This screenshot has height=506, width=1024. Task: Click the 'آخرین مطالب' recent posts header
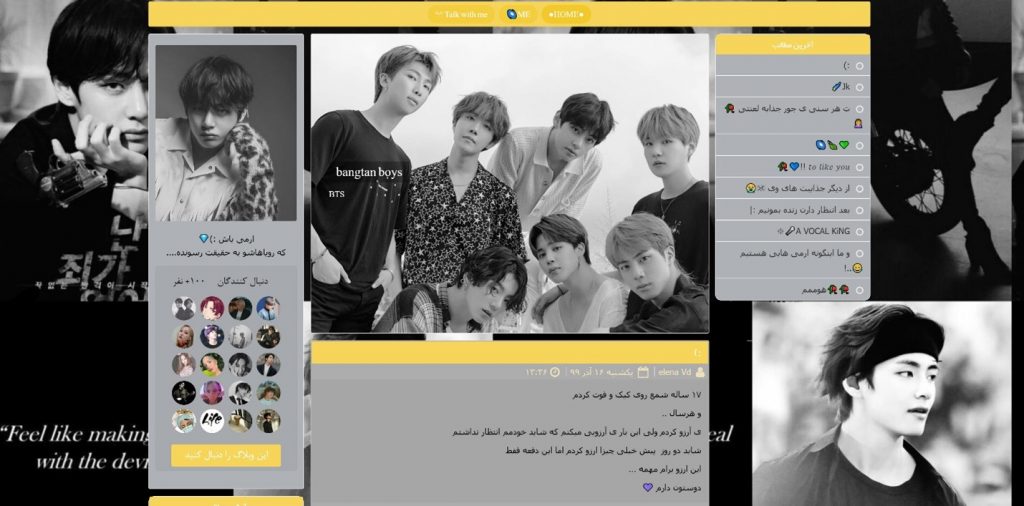point(792,45)
